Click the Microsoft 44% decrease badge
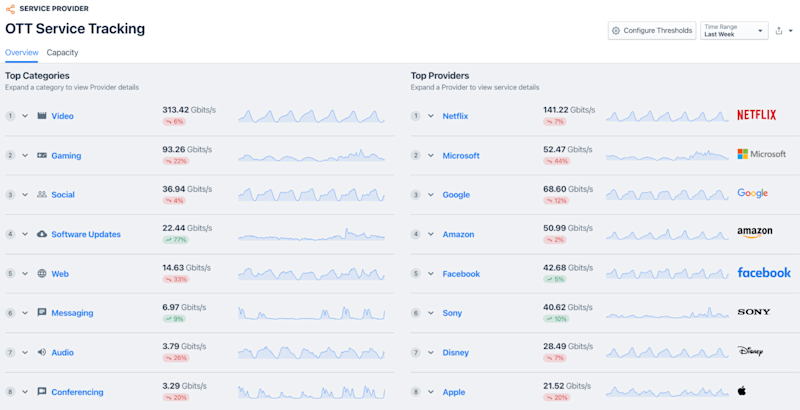 click(x=557, y=161)
